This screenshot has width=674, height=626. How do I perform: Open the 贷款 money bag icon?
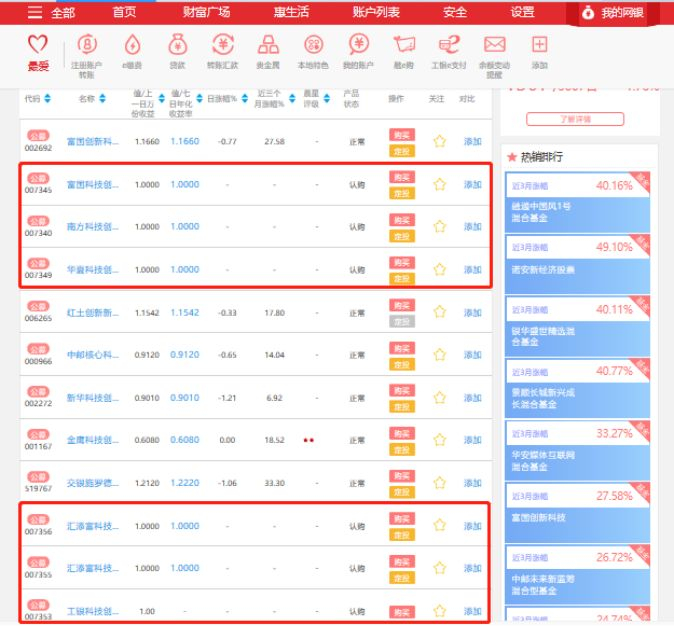point(178,45)
